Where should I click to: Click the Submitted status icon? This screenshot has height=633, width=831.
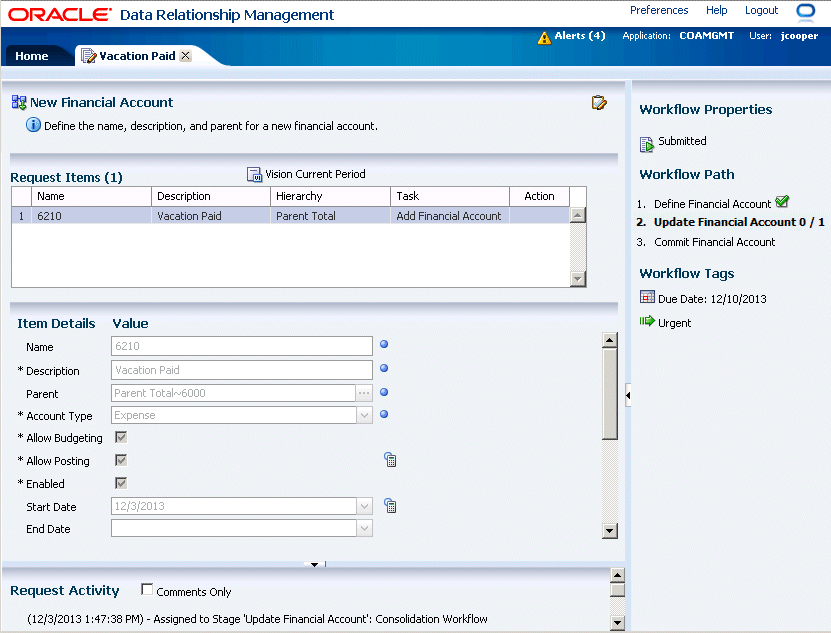(647, 144)
